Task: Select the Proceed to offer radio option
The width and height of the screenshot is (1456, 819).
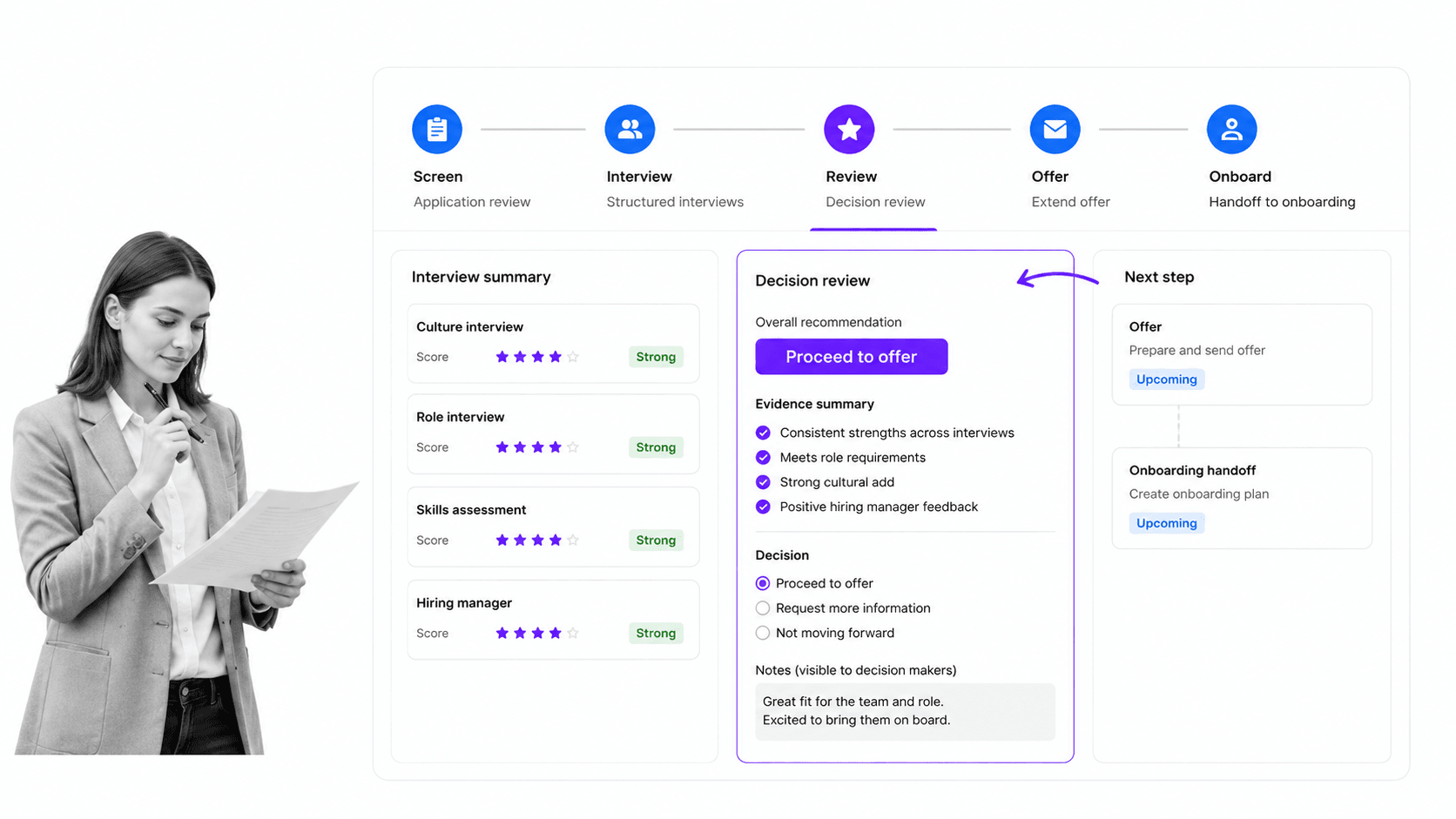Action: pyautogui.click(x=763, y=583)
